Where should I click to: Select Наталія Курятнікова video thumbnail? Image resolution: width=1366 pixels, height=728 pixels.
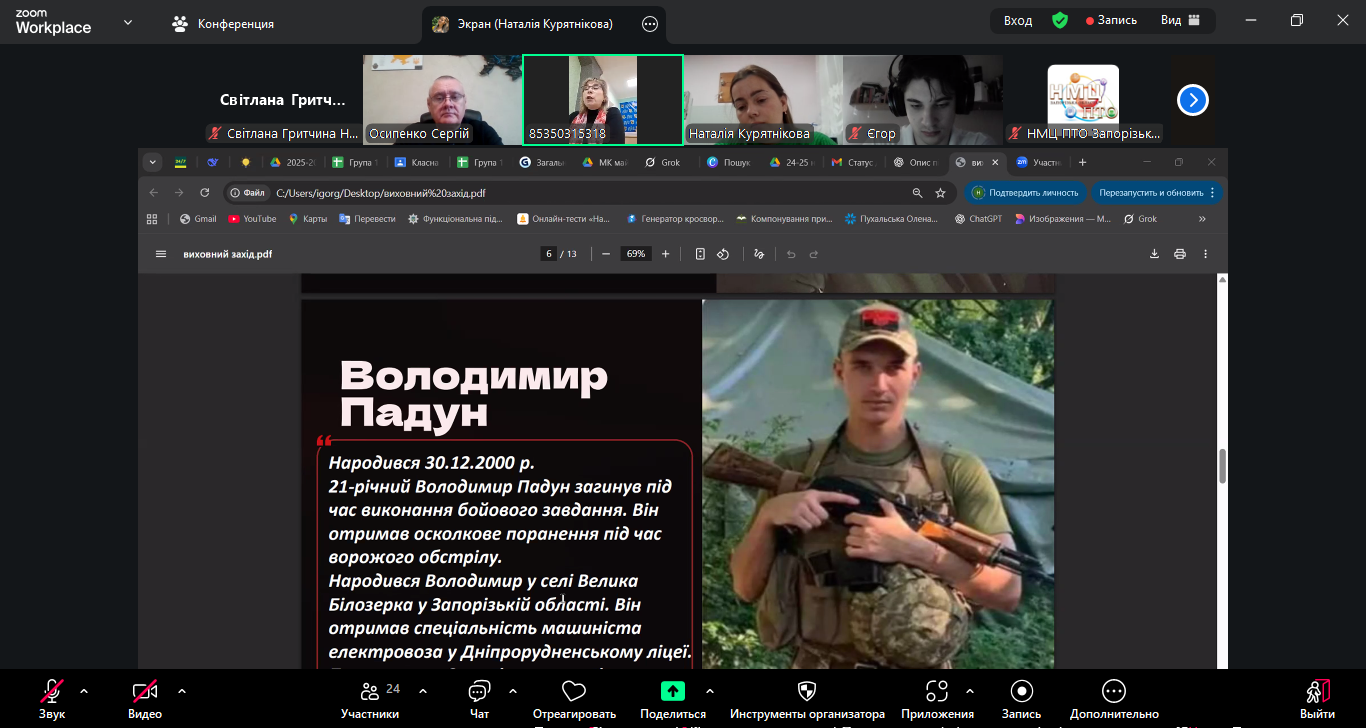tap(763, 100)
